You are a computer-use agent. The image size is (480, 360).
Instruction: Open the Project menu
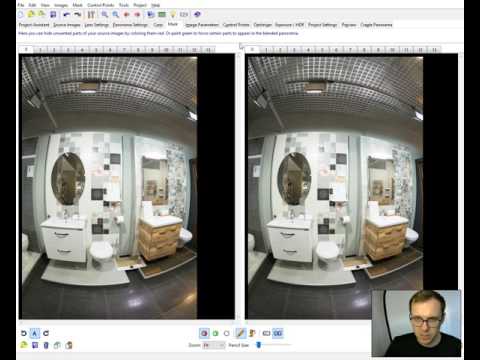point(140,5)
